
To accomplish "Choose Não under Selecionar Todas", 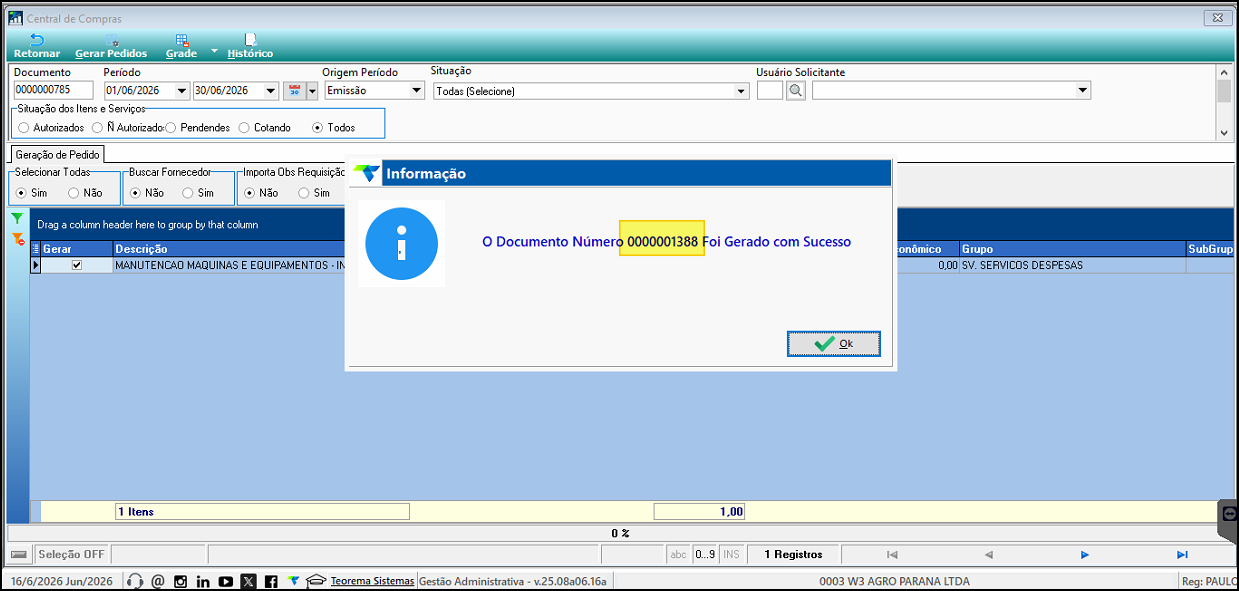I will tap(73, 193).
